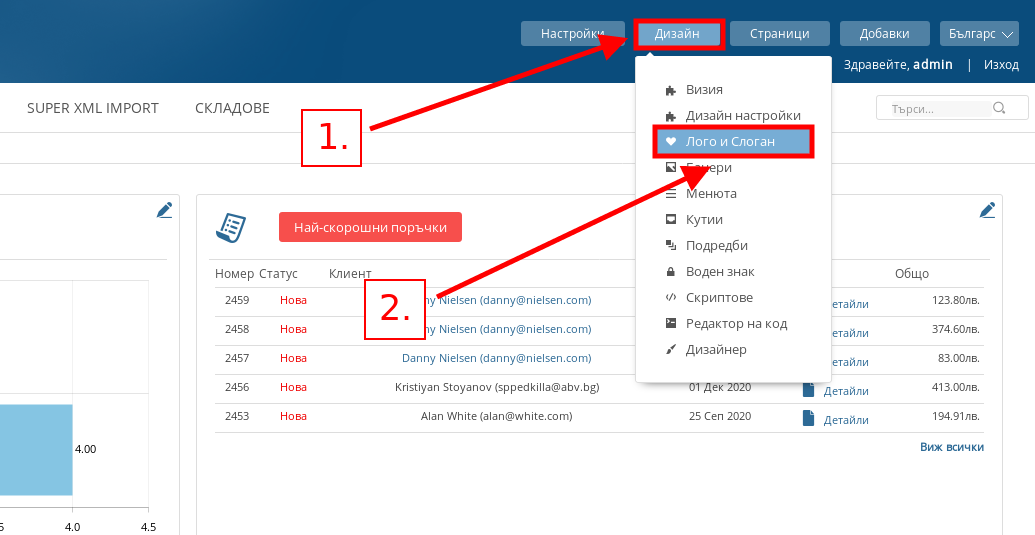Select Лого и Слоган menu item
Image resolution: width=1035 pixels, height=535 pixels.
tap(730, 142)
